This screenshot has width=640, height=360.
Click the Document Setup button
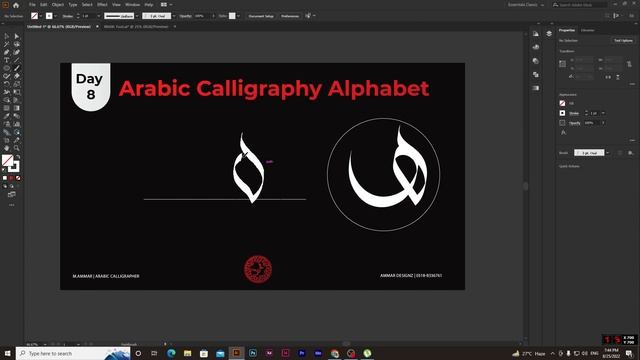click(261, 16)
